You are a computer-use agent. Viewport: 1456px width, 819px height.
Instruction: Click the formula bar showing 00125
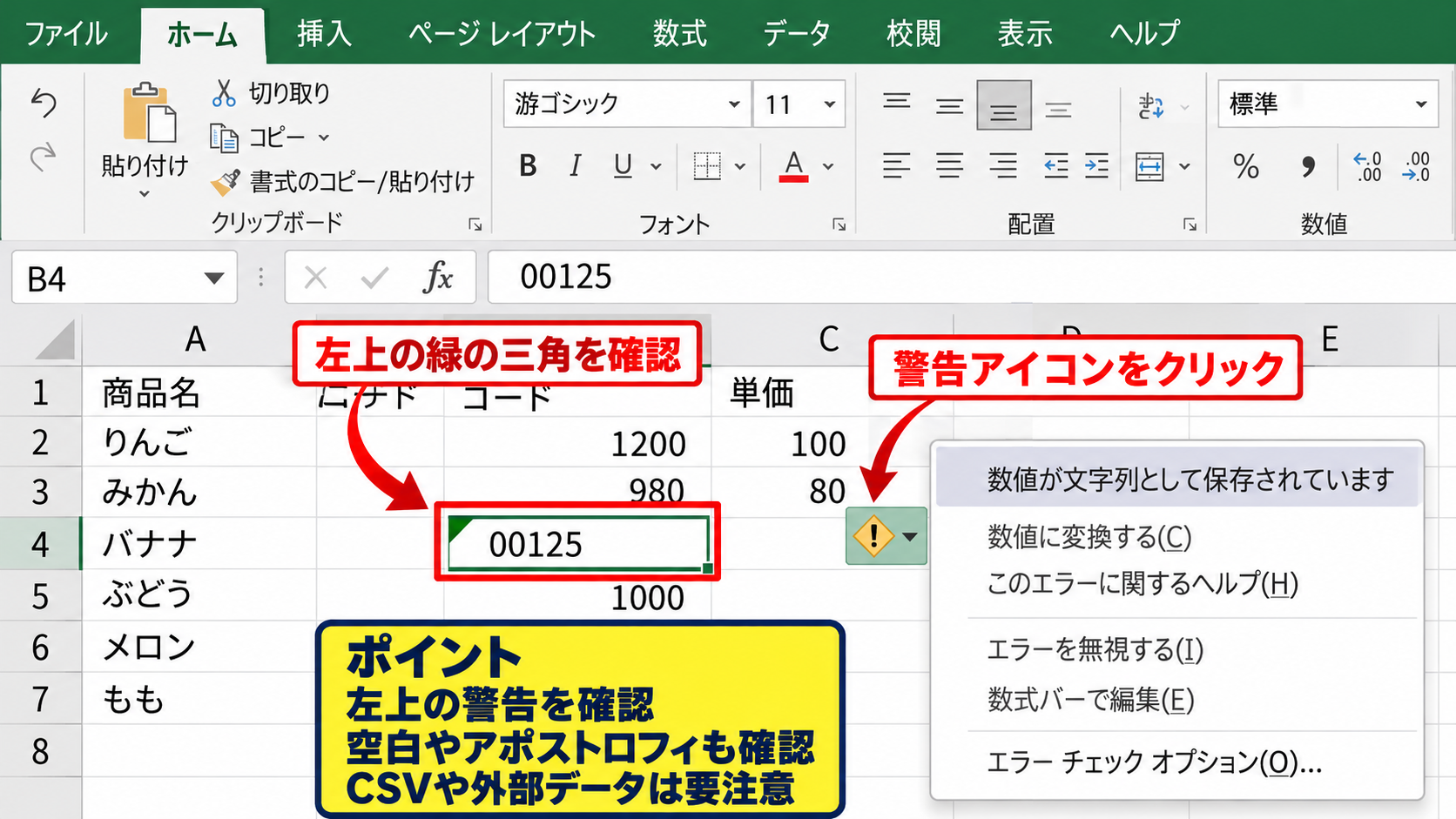coord(971,277)
